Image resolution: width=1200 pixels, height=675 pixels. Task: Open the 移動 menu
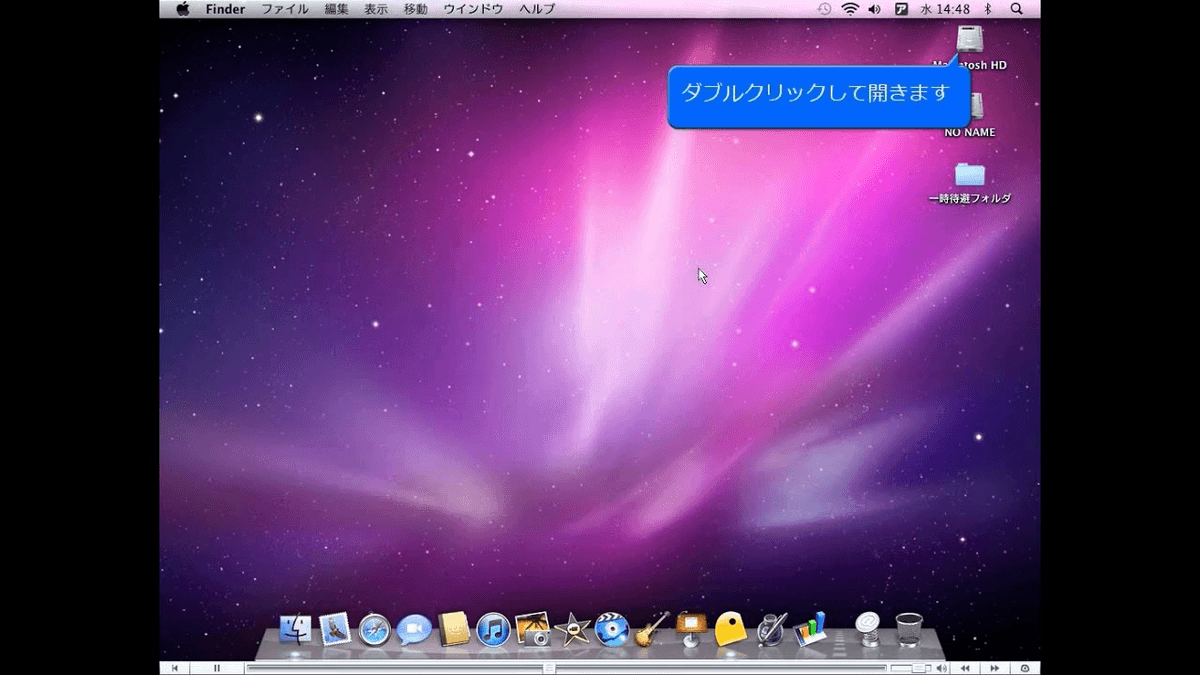415,9
